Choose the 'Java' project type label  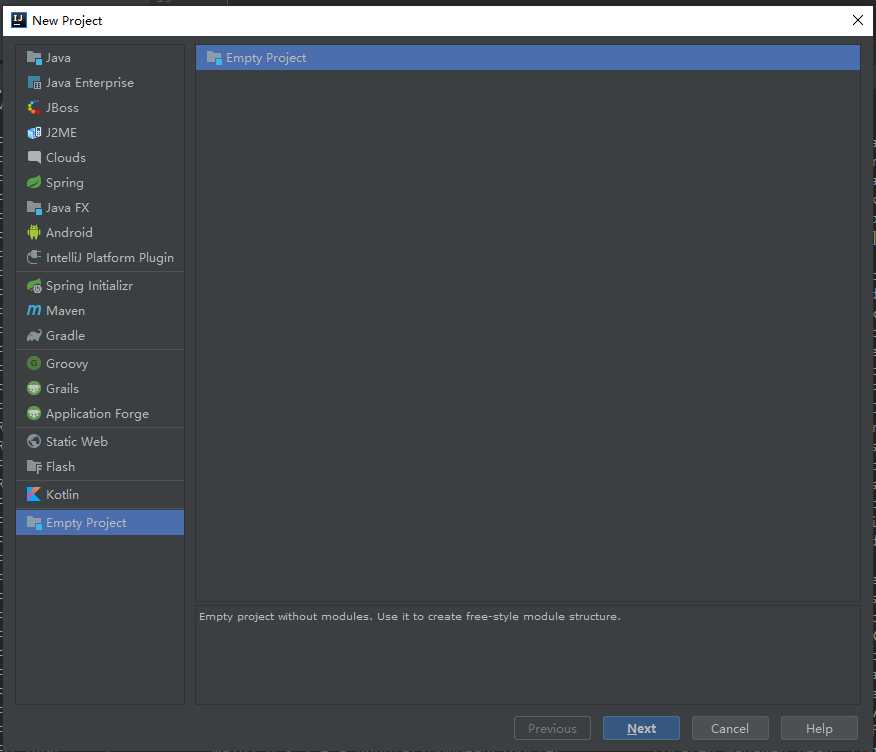(x=58, y=58)
